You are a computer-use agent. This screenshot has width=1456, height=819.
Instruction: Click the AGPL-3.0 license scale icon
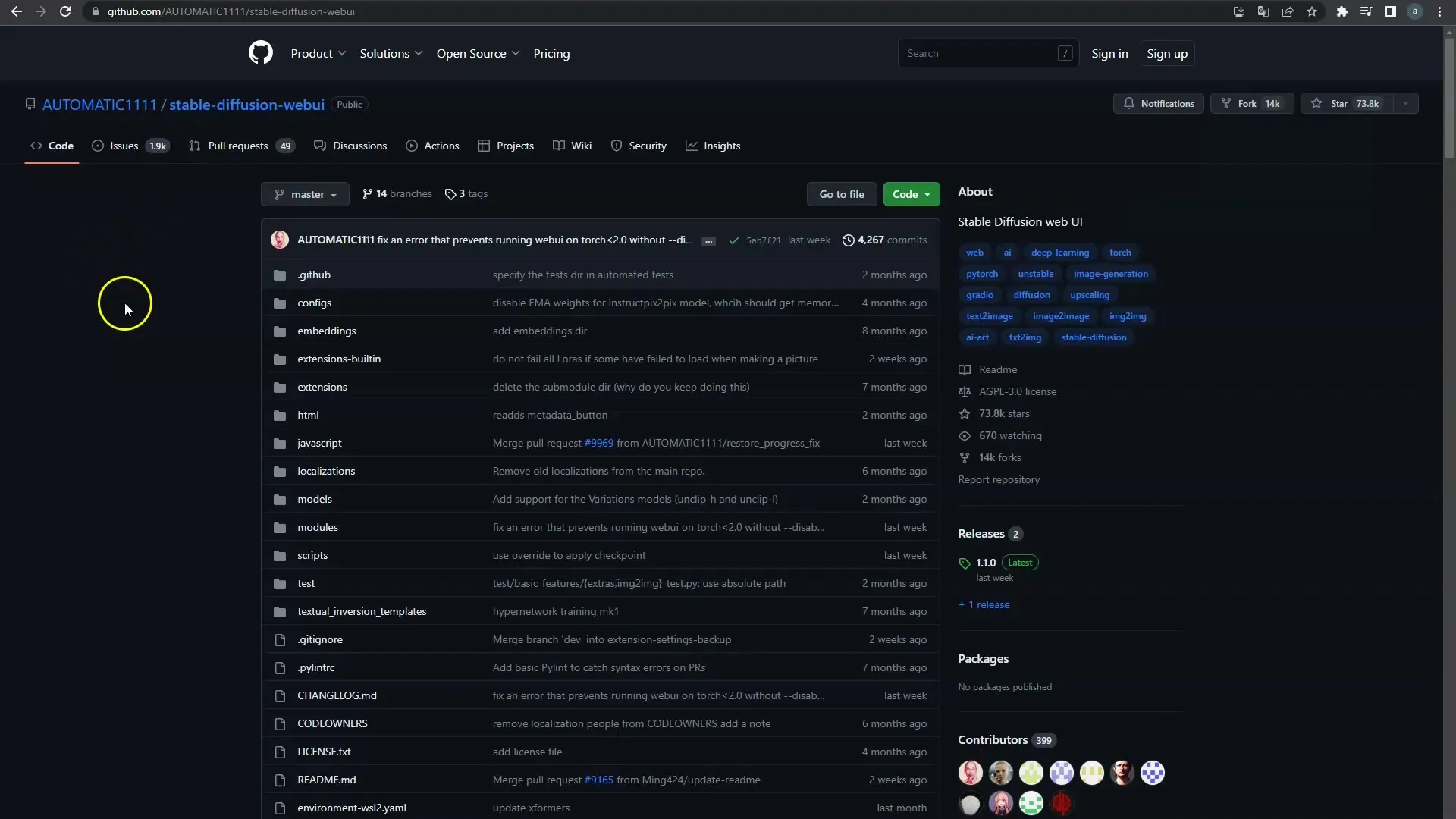click(x=965, y=391)
